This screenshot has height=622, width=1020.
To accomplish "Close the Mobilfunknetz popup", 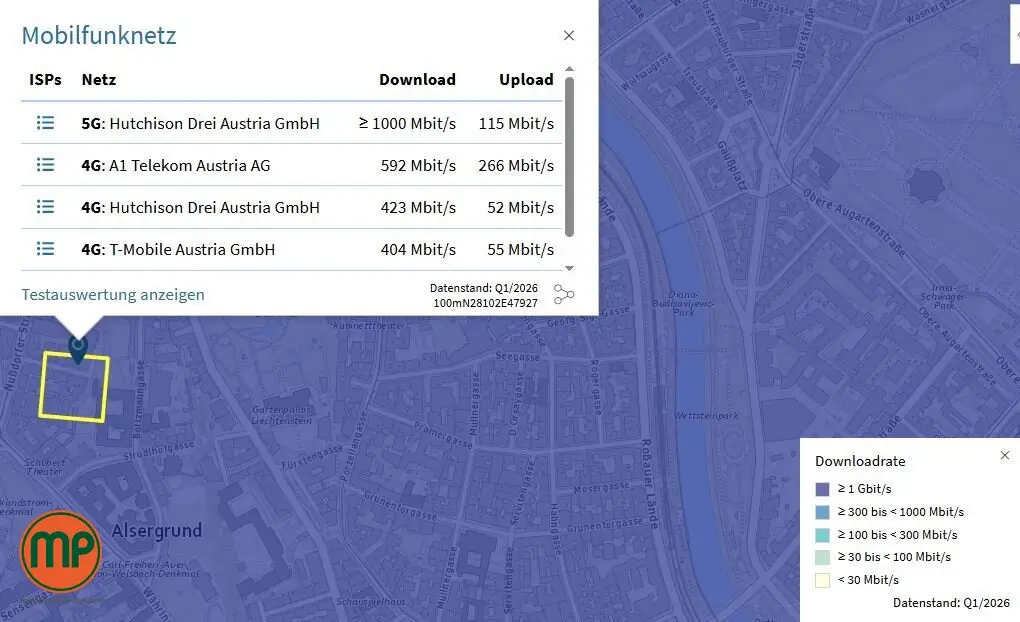I will click(569, 36).
